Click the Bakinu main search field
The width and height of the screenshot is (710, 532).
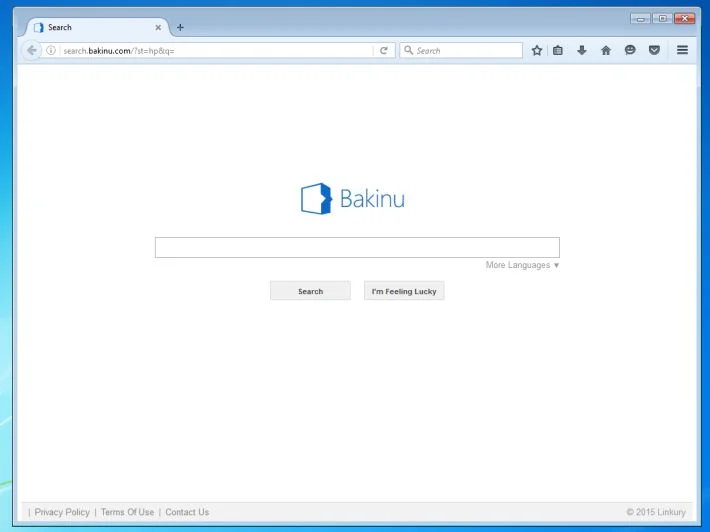(x=357, y=247)
